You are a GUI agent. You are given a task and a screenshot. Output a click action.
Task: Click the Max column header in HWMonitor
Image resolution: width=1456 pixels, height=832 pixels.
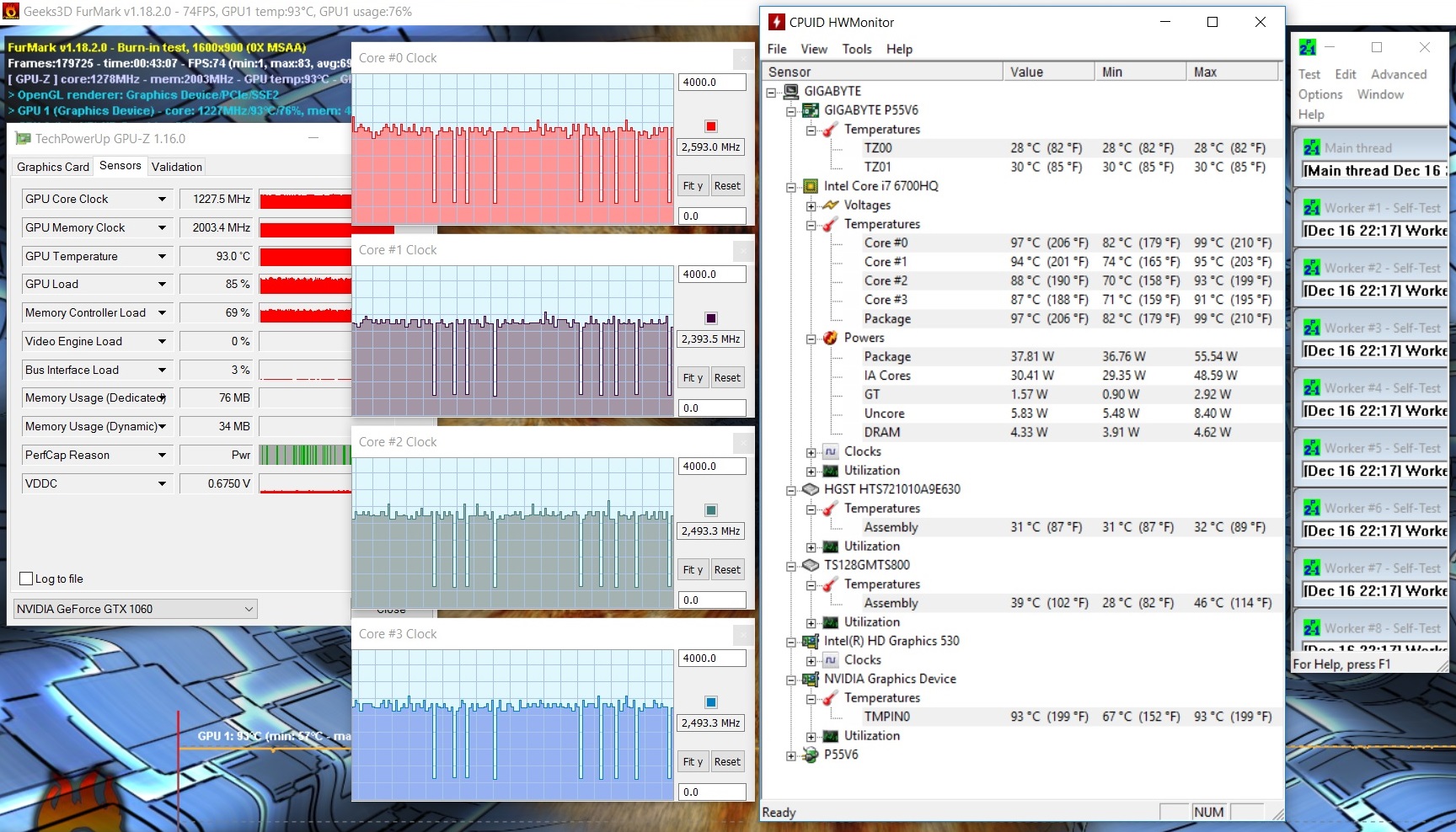coord(1232,72)
